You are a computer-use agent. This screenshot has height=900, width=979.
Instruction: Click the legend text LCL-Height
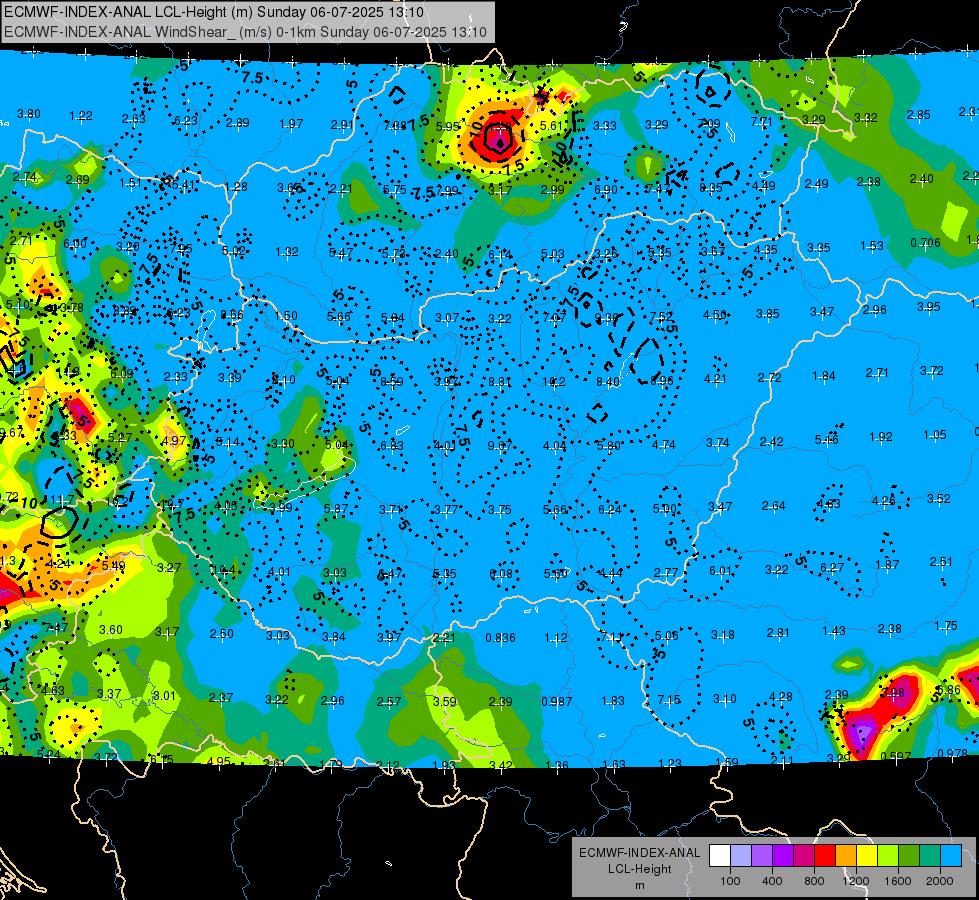click(x=639, y=869)
